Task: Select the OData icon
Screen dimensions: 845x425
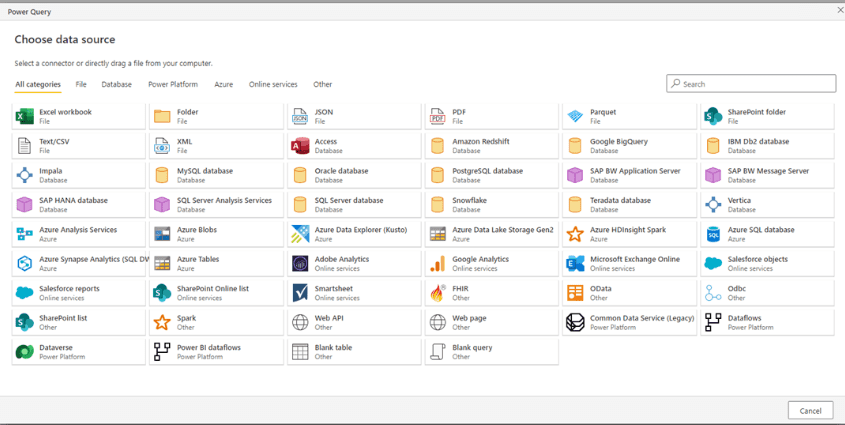Action: click(576, 293)
